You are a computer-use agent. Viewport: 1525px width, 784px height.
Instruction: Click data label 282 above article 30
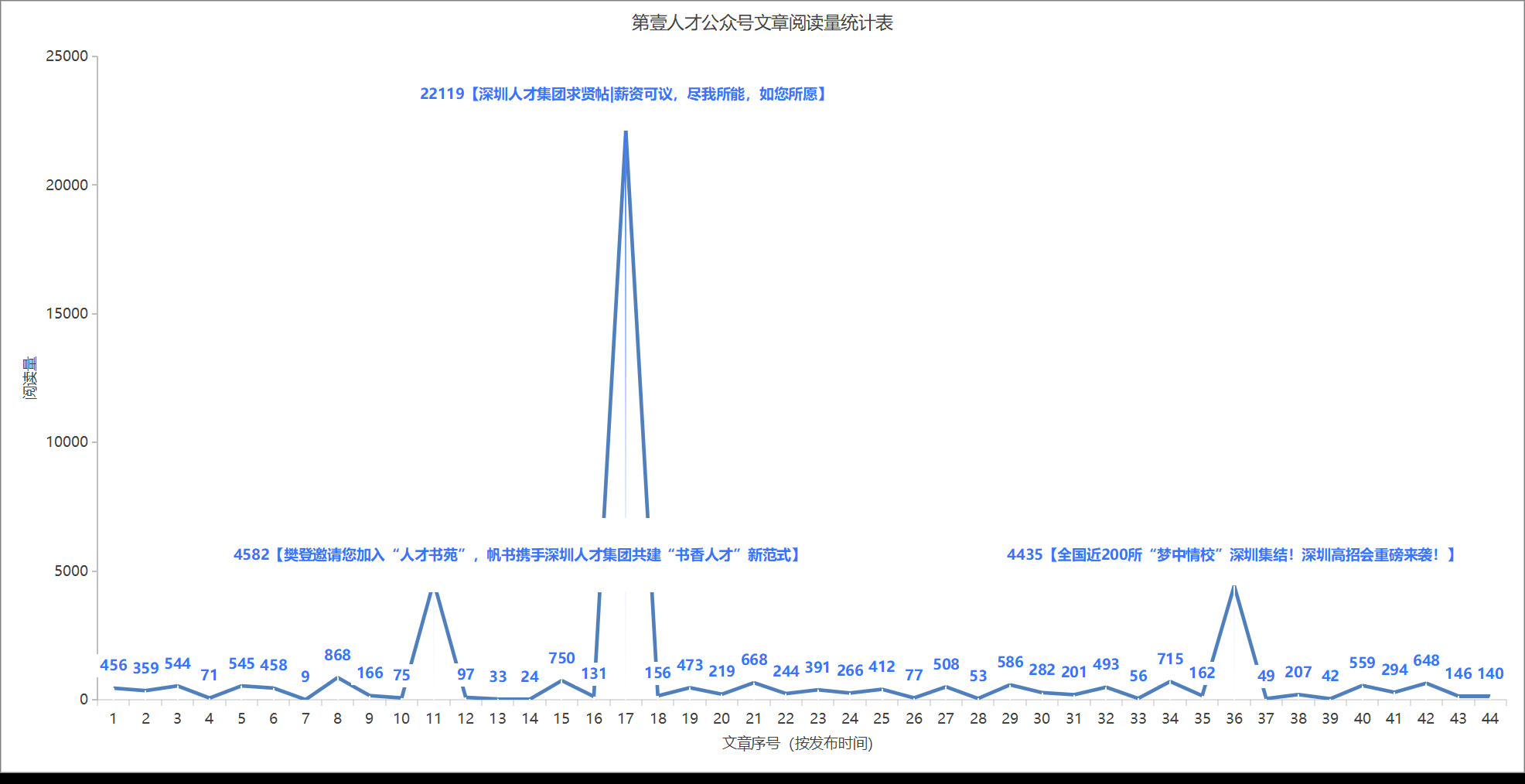tap(1042, 670)
